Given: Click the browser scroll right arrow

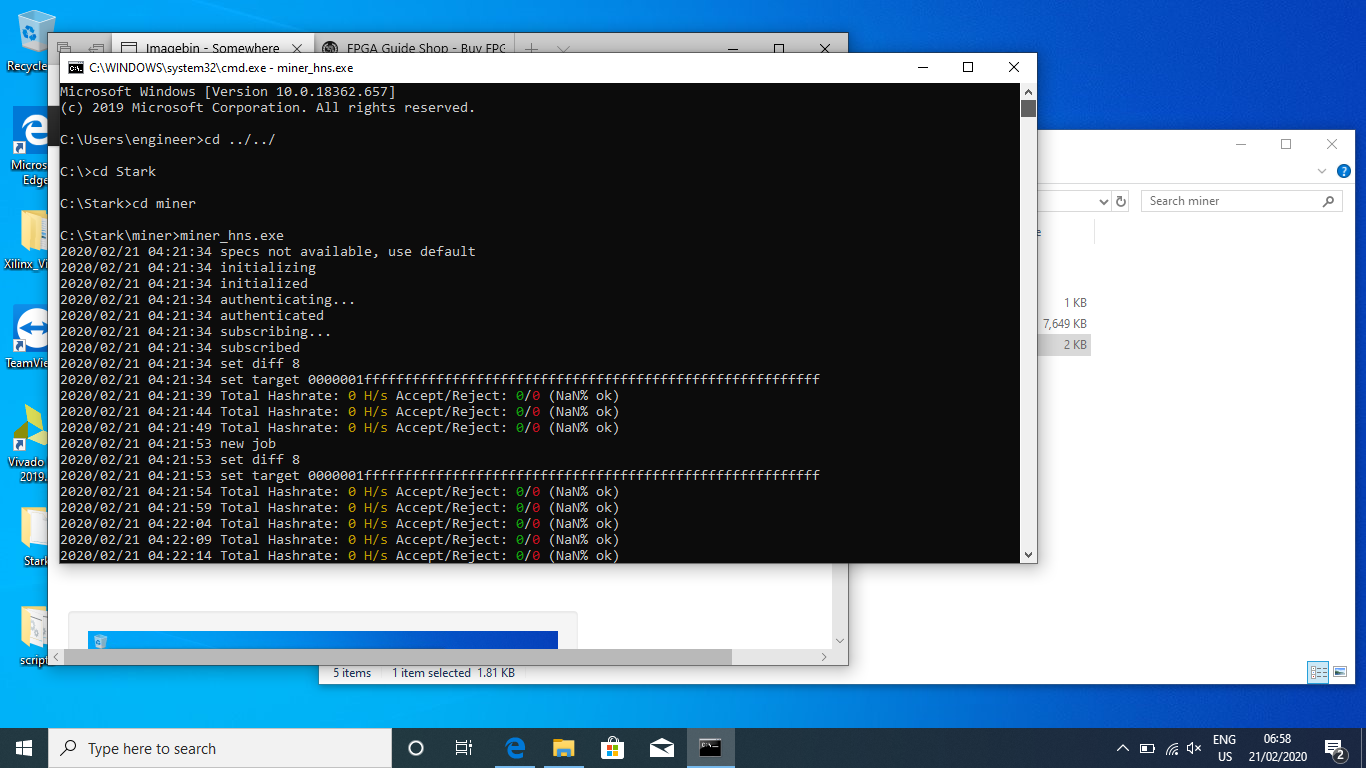Looking at the screenshot, I should (824, 657).
